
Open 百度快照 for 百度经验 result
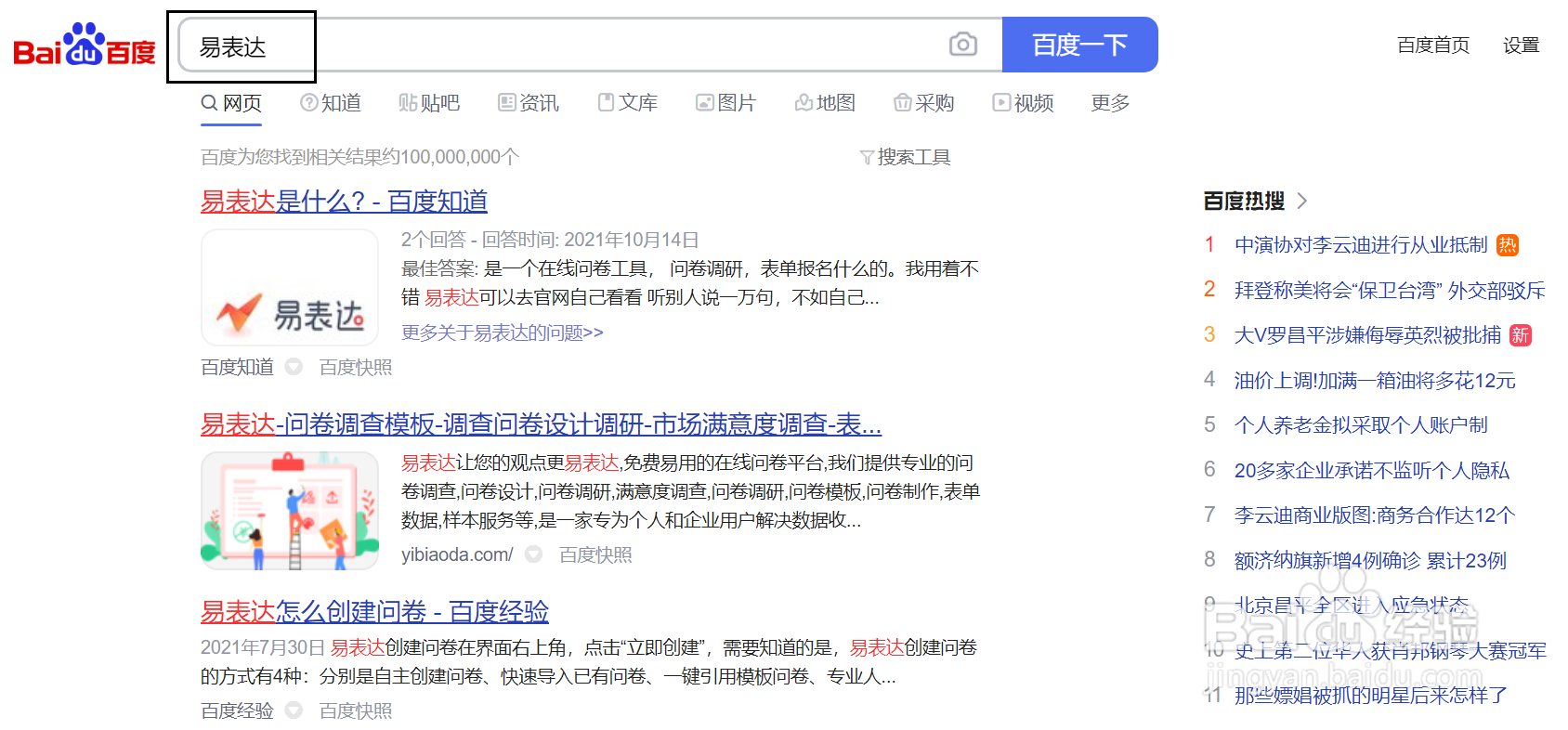click(x=356, y=710)
